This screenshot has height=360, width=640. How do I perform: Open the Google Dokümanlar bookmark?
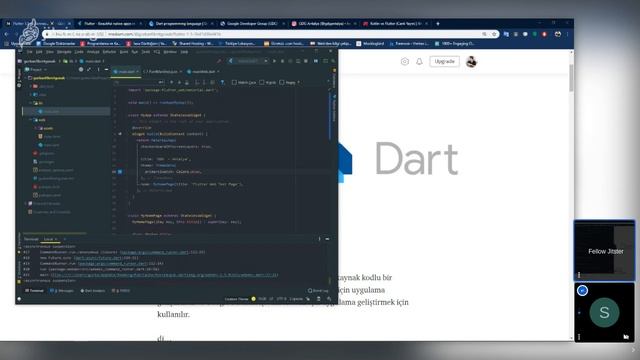pos(56,43)
